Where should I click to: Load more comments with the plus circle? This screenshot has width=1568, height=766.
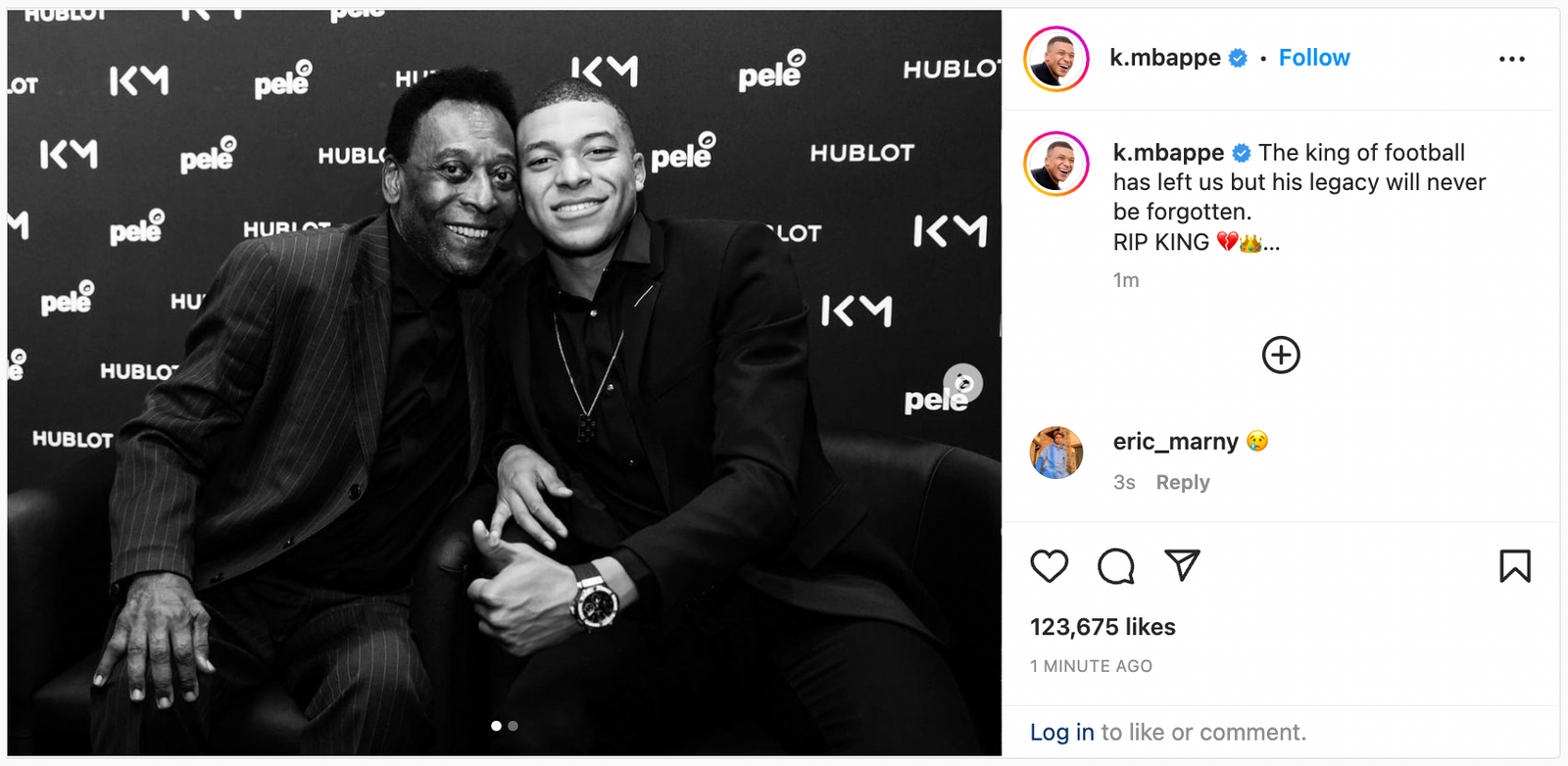(1281, 355)
